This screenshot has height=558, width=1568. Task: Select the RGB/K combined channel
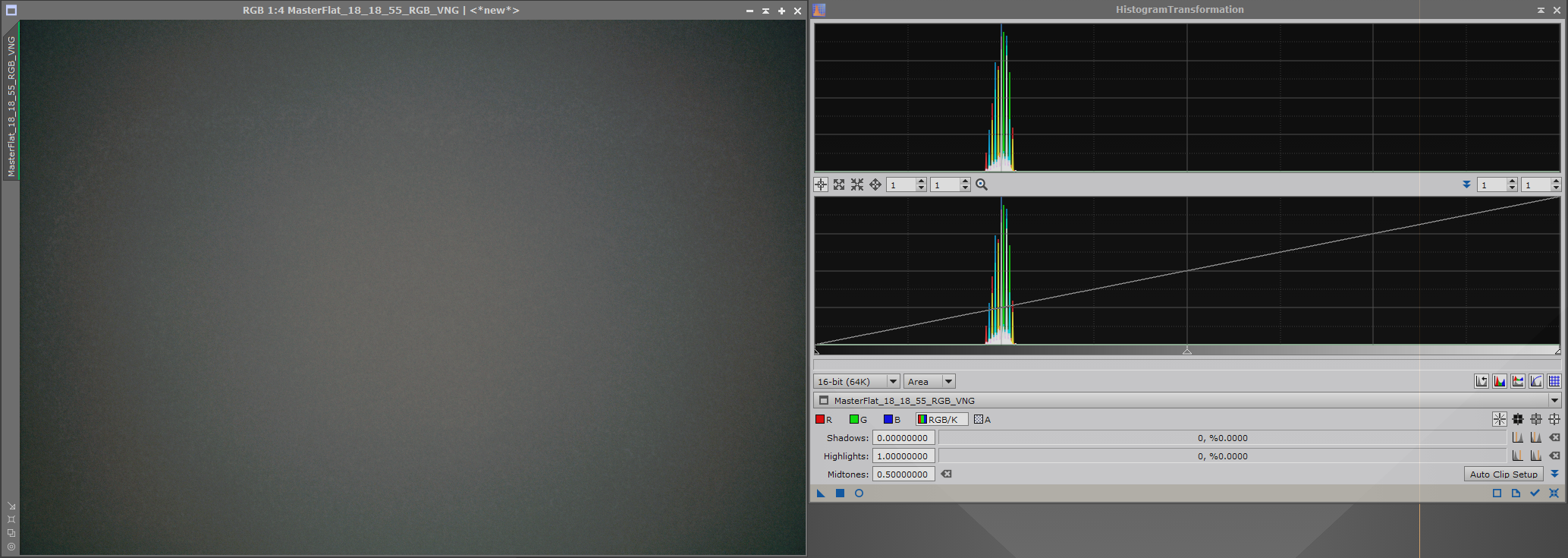pyautogui.click(x=941, y=419)
